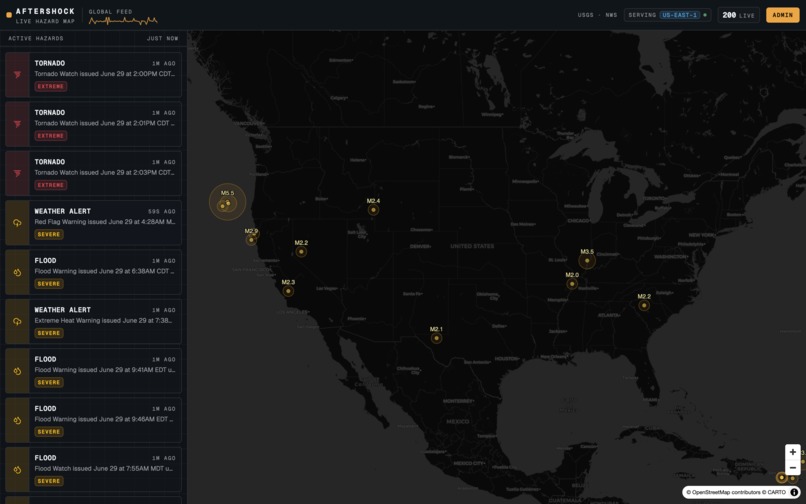Select the M2.9 earthquake marker

pos(251,240)
